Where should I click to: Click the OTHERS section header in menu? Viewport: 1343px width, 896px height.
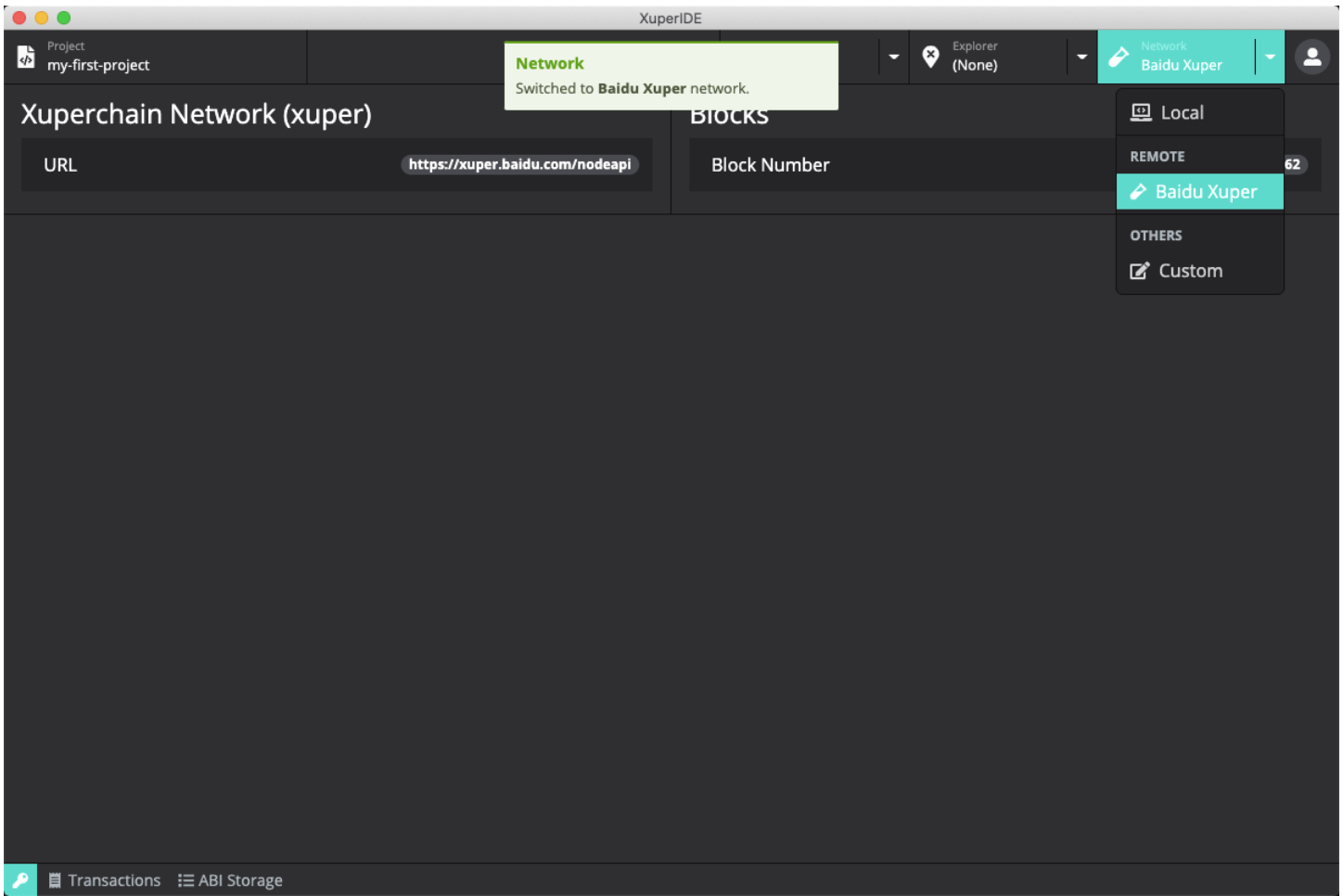[1156, 236]
